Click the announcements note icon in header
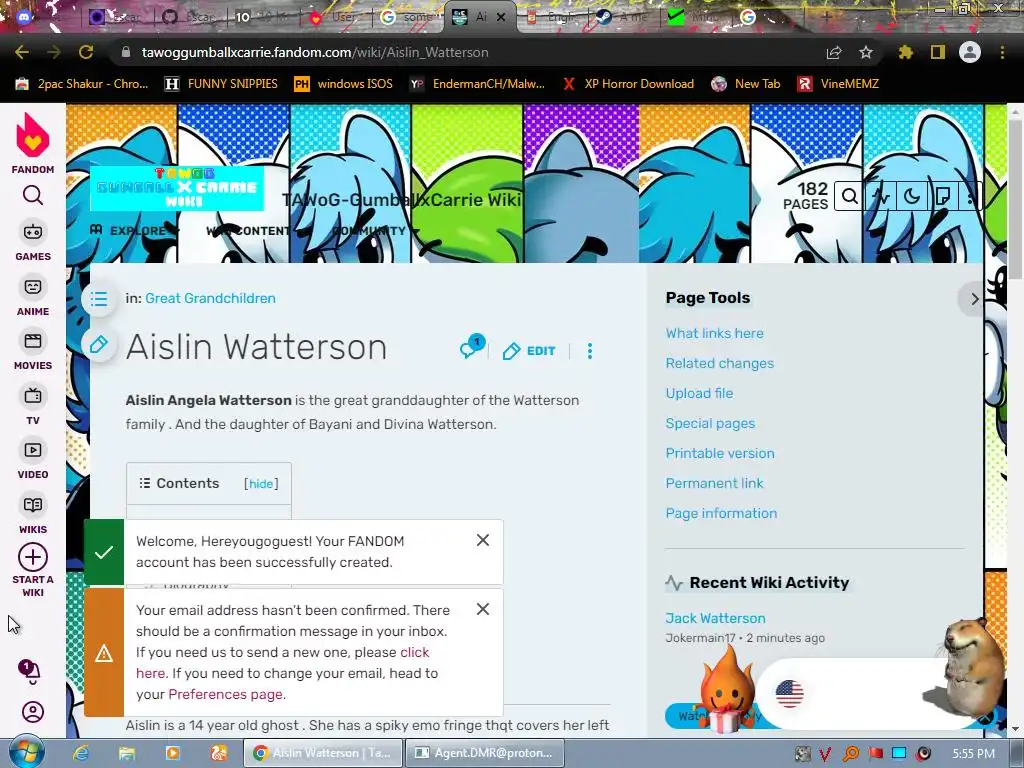This screenshot has width=1024, height=768. click(x=942, y=196)
